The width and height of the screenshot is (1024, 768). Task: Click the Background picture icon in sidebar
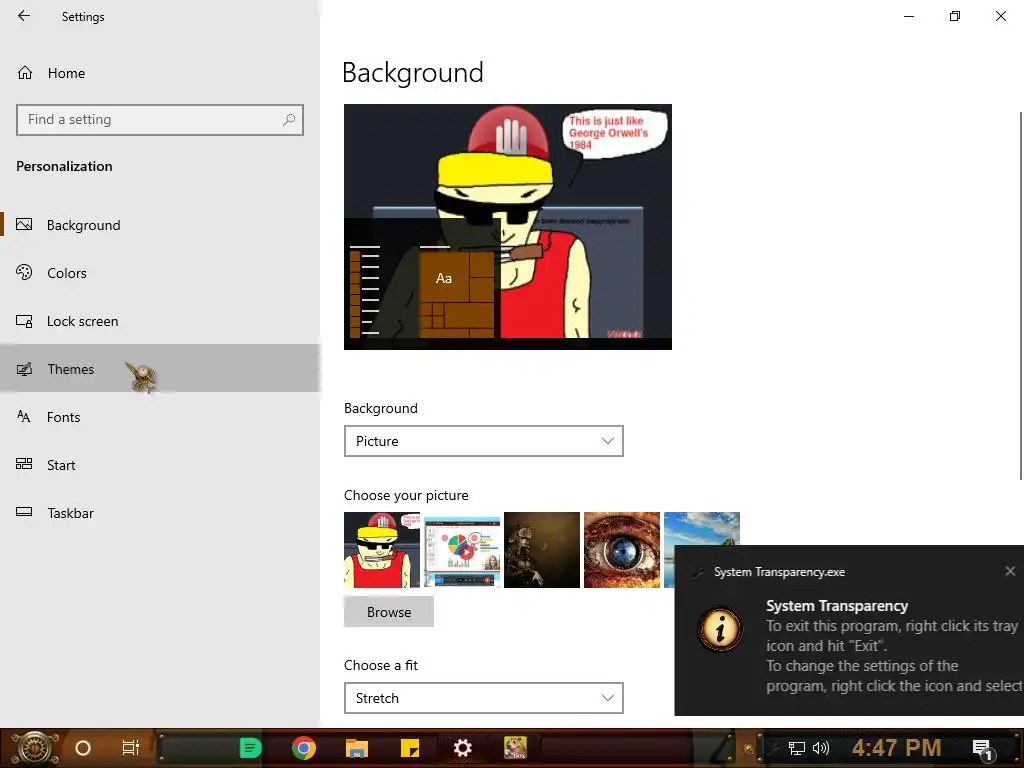[x=24, y=225]
